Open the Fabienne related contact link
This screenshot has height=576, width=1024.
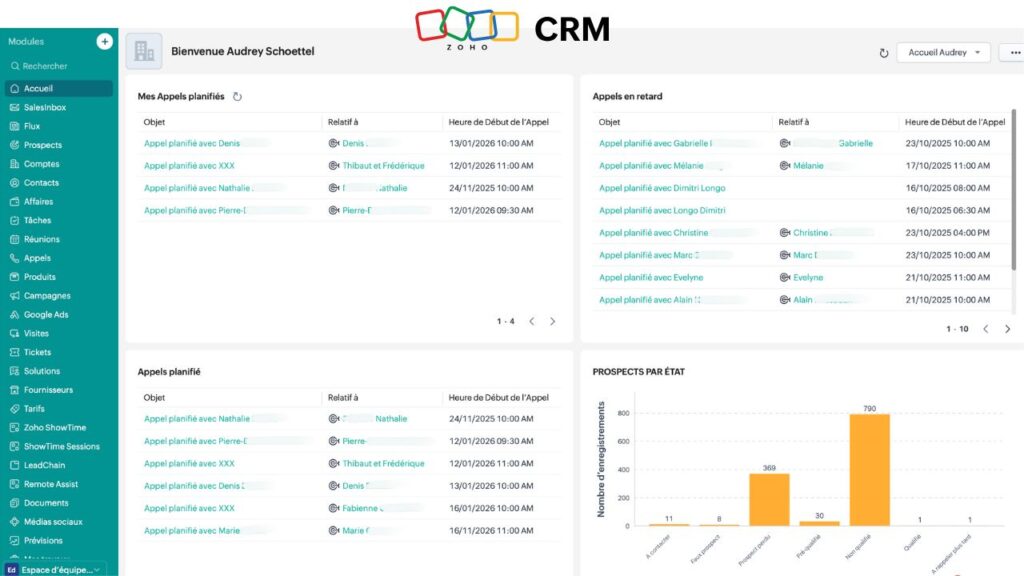[360, 508]
